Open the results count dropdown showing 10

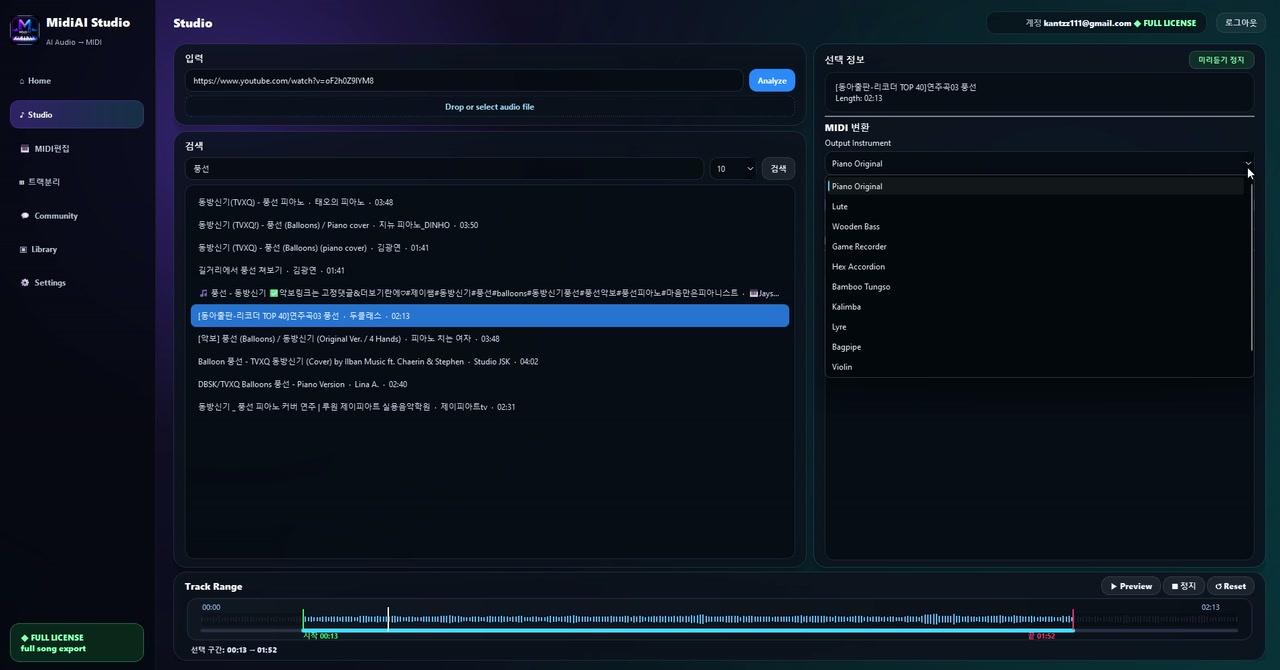[733, 169]
